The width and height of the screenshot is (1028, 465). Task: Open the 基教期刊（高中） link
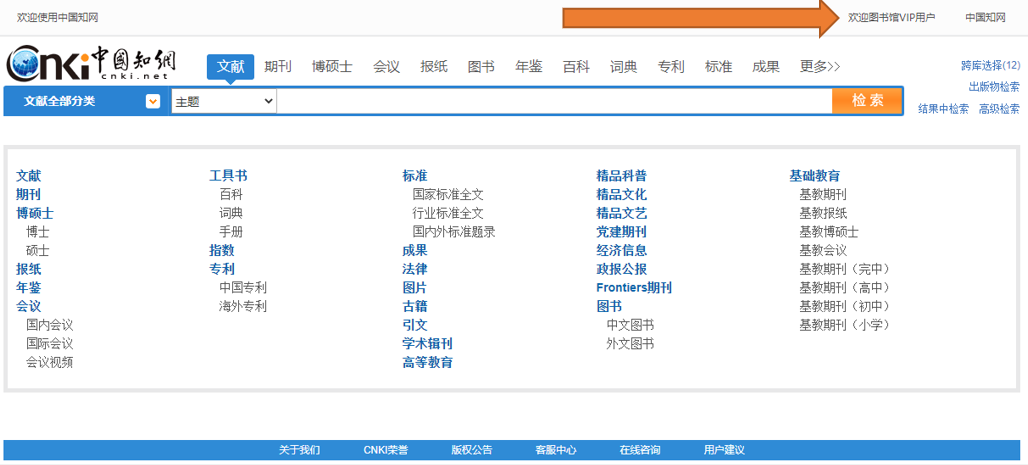(x=844, y=287)
